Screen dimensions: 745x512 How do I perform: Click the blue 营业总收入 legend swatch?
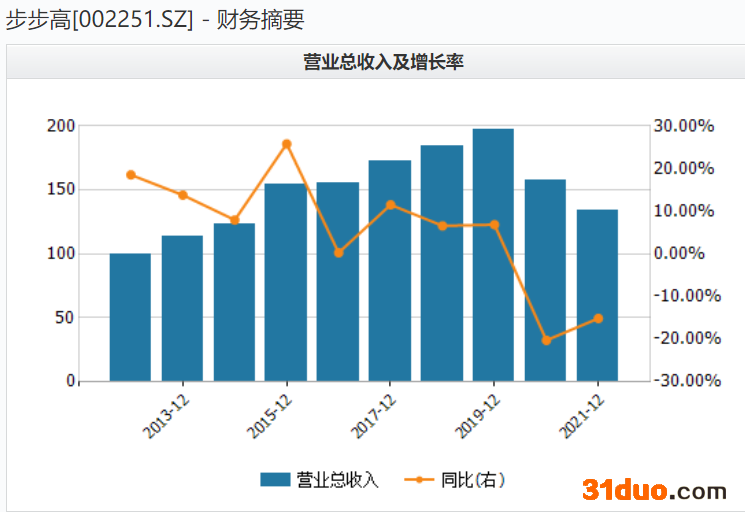[x=275, y=479]
